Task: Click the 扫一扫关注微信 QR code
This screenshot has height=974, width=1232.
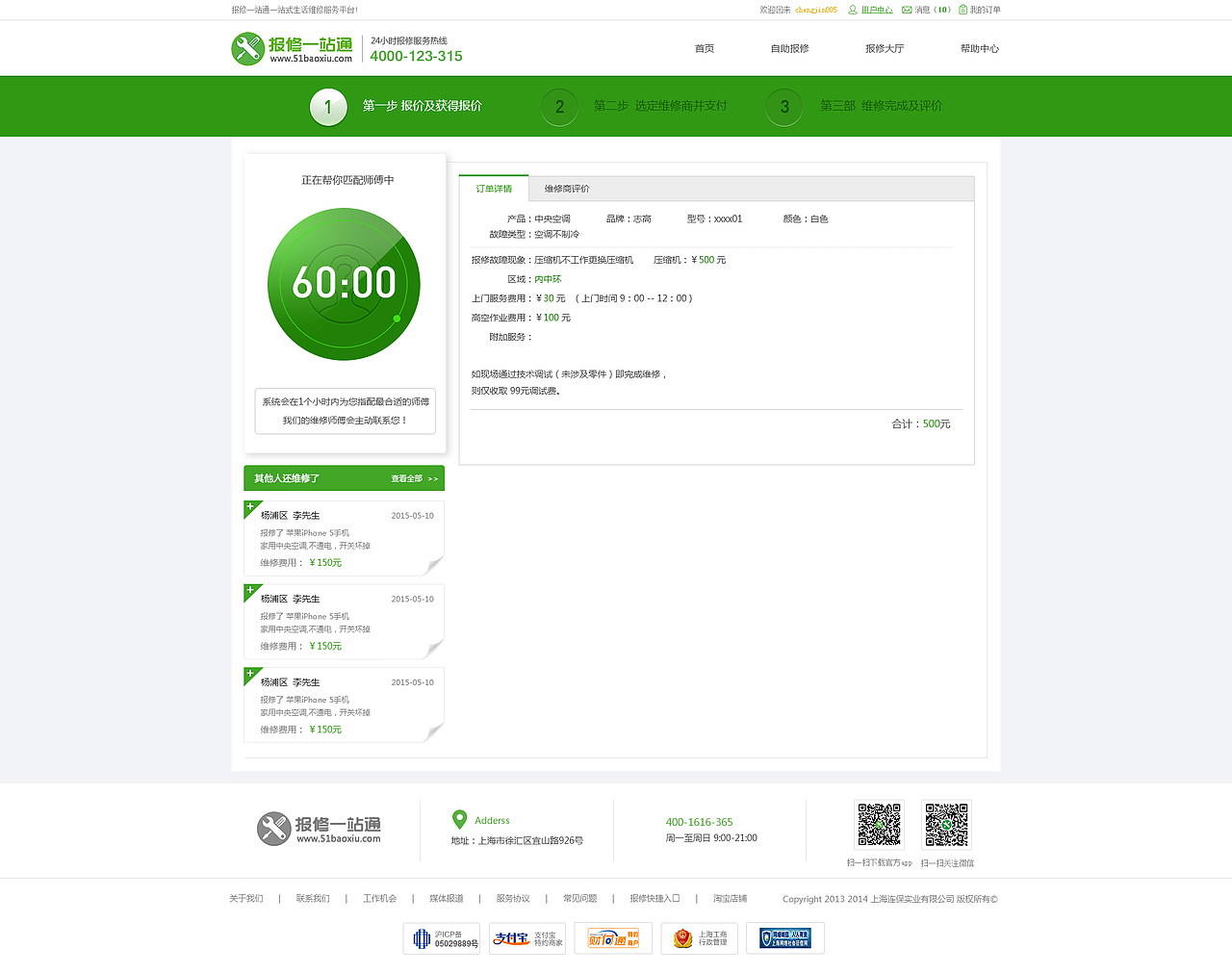Action: 947,825
